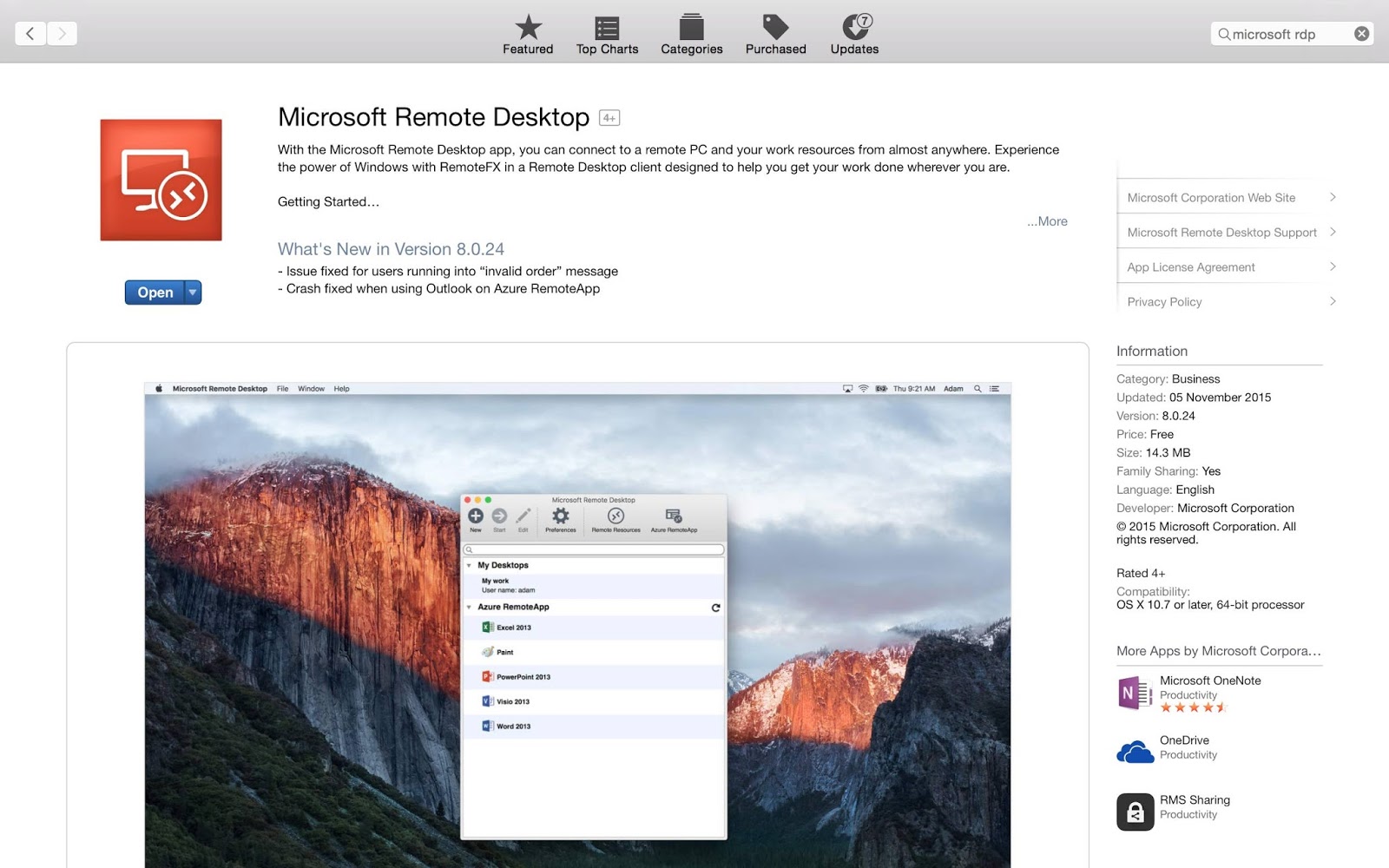Expand the Open button dropdown arrow
The height and width of the screenshot is (868, 1389).
coord(193,293)
